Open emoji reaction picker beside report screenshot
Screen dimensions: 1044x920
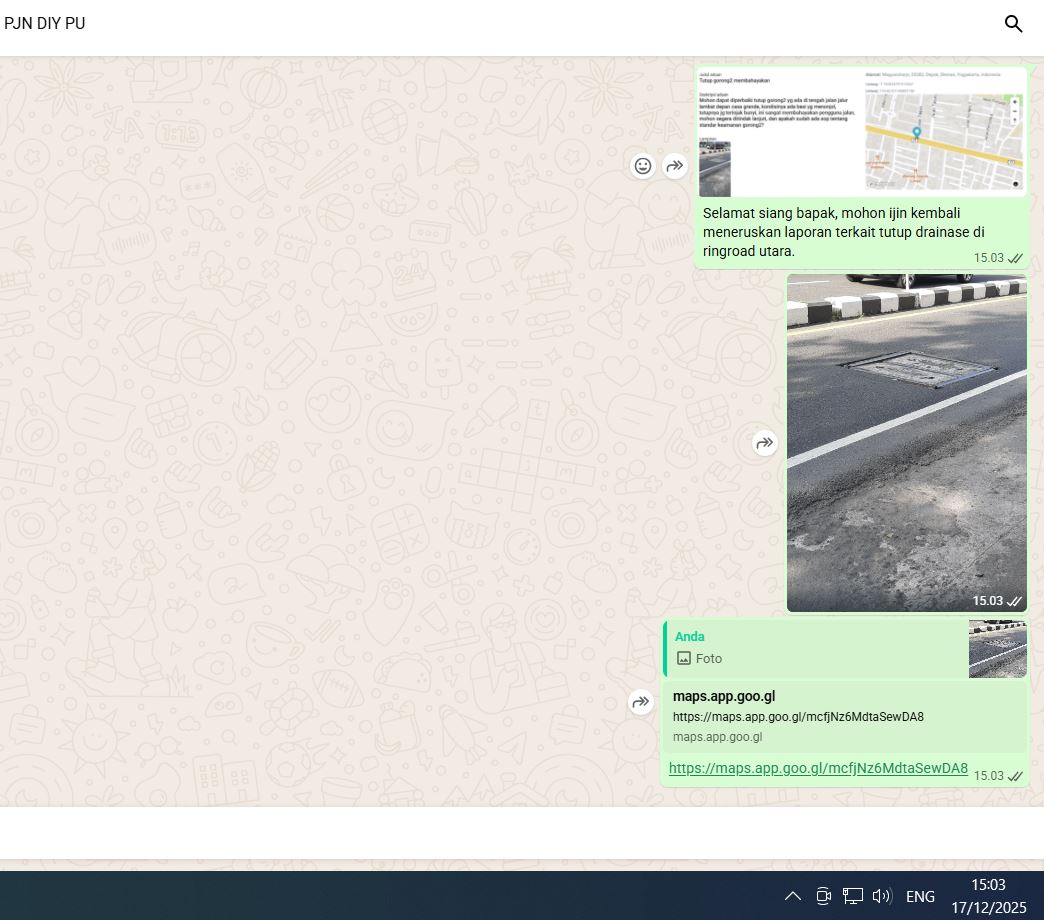643,166
